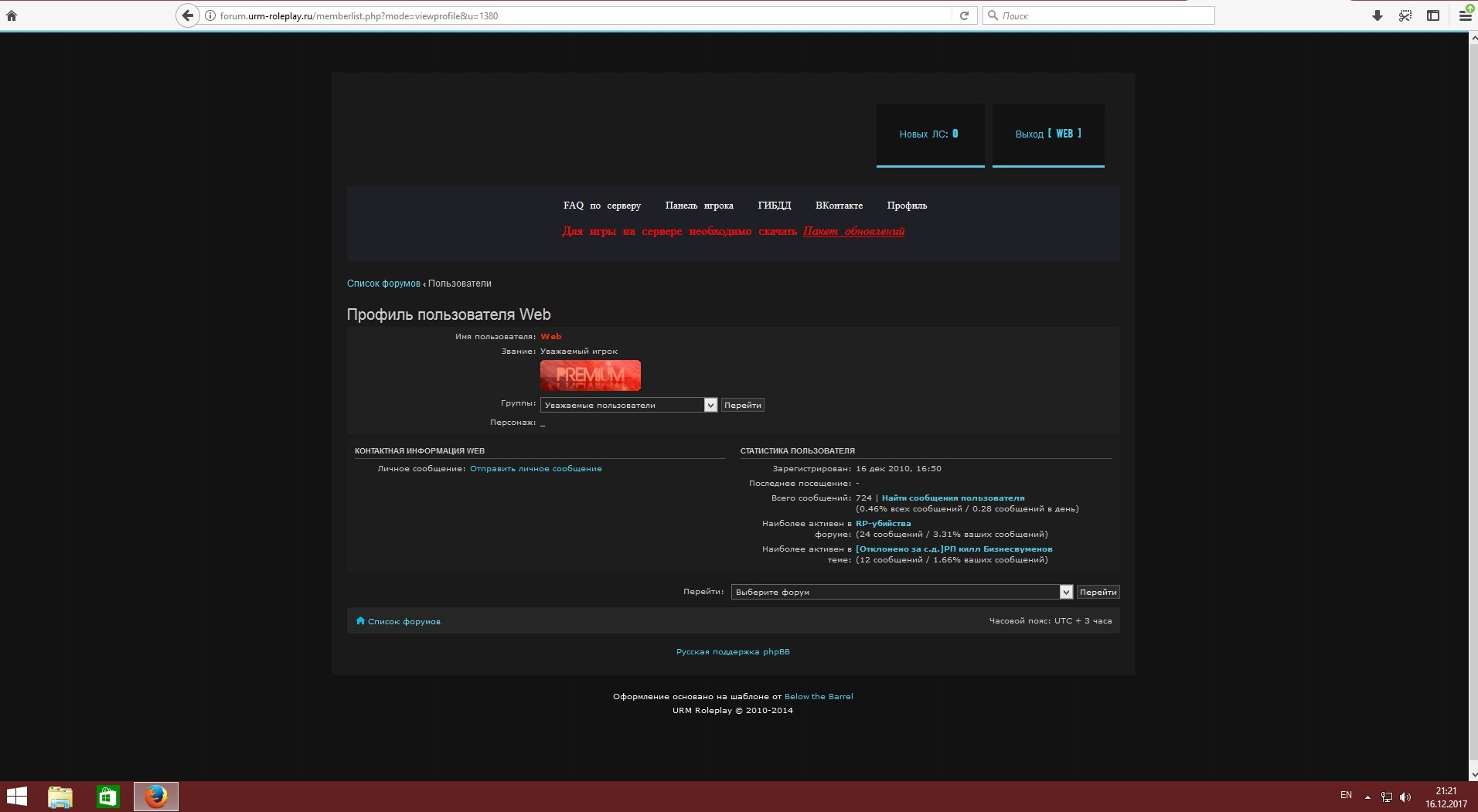The width and height of the screenshot is (1478, 812).
Task: Click the page scrollbar up arrow
Action: (x=1473, y=38)
